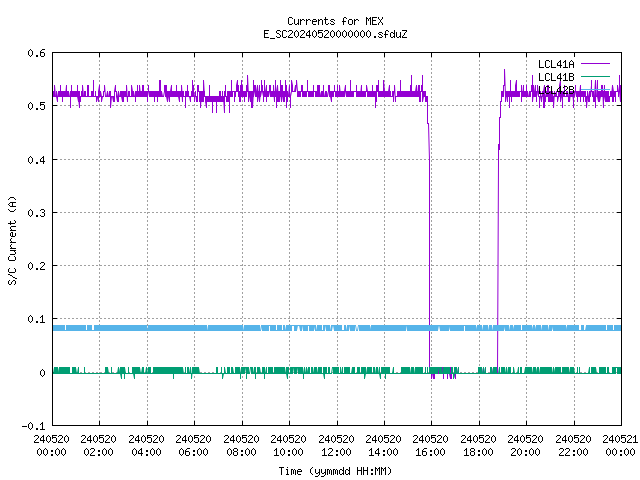Viewport: 640px width, 480px height.
Task: Click the 0.6 y-axis tick label
Action: click(36, 53)
